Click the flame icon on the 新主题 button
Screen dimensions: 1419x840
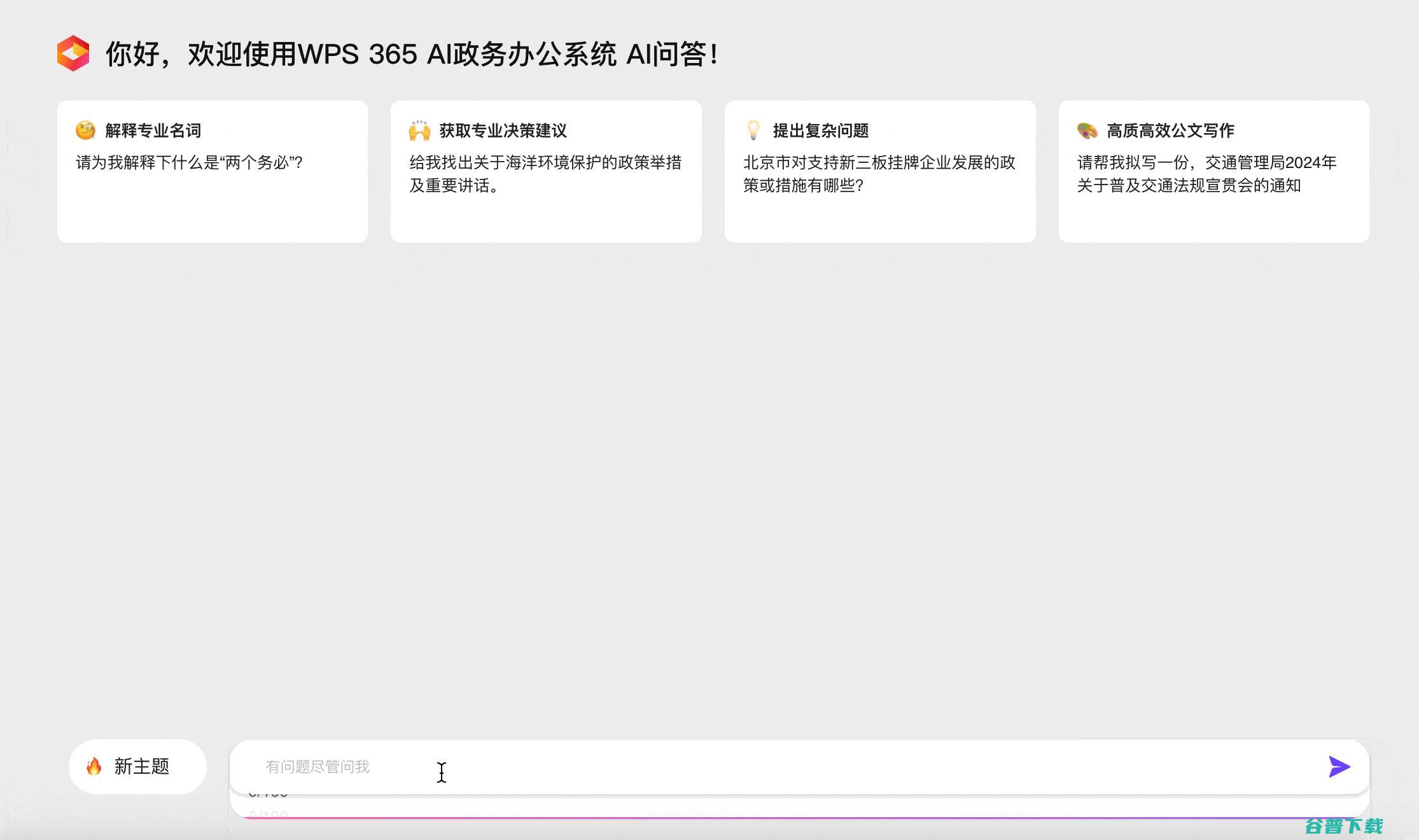click(x=94, y=766)
